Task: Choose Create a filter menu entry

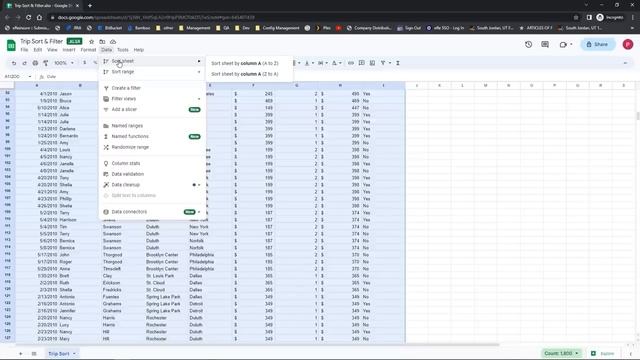Action: click(152, 88)
